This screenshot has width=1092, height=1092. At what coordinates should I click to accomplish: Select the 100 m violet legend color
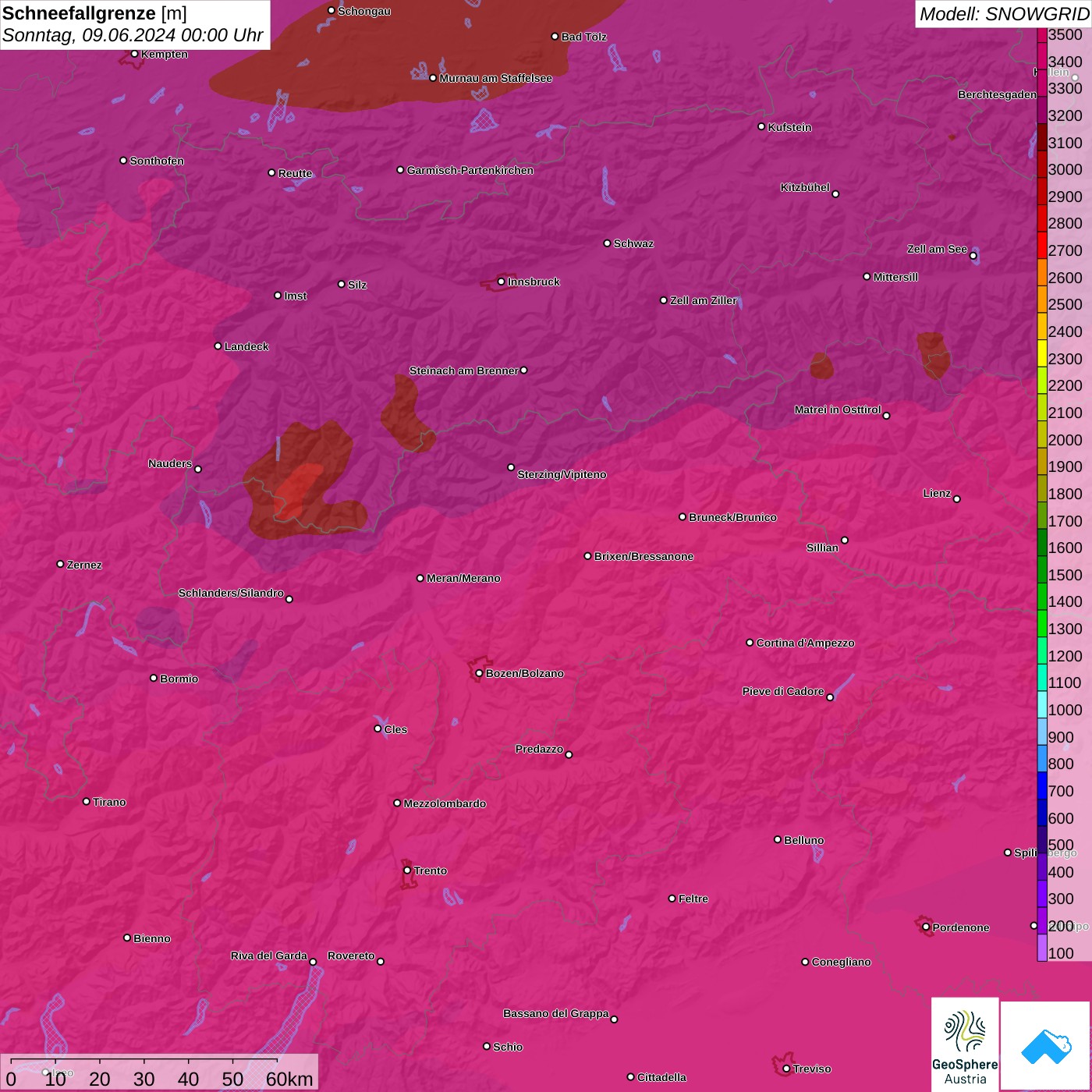pos(1042,948)
